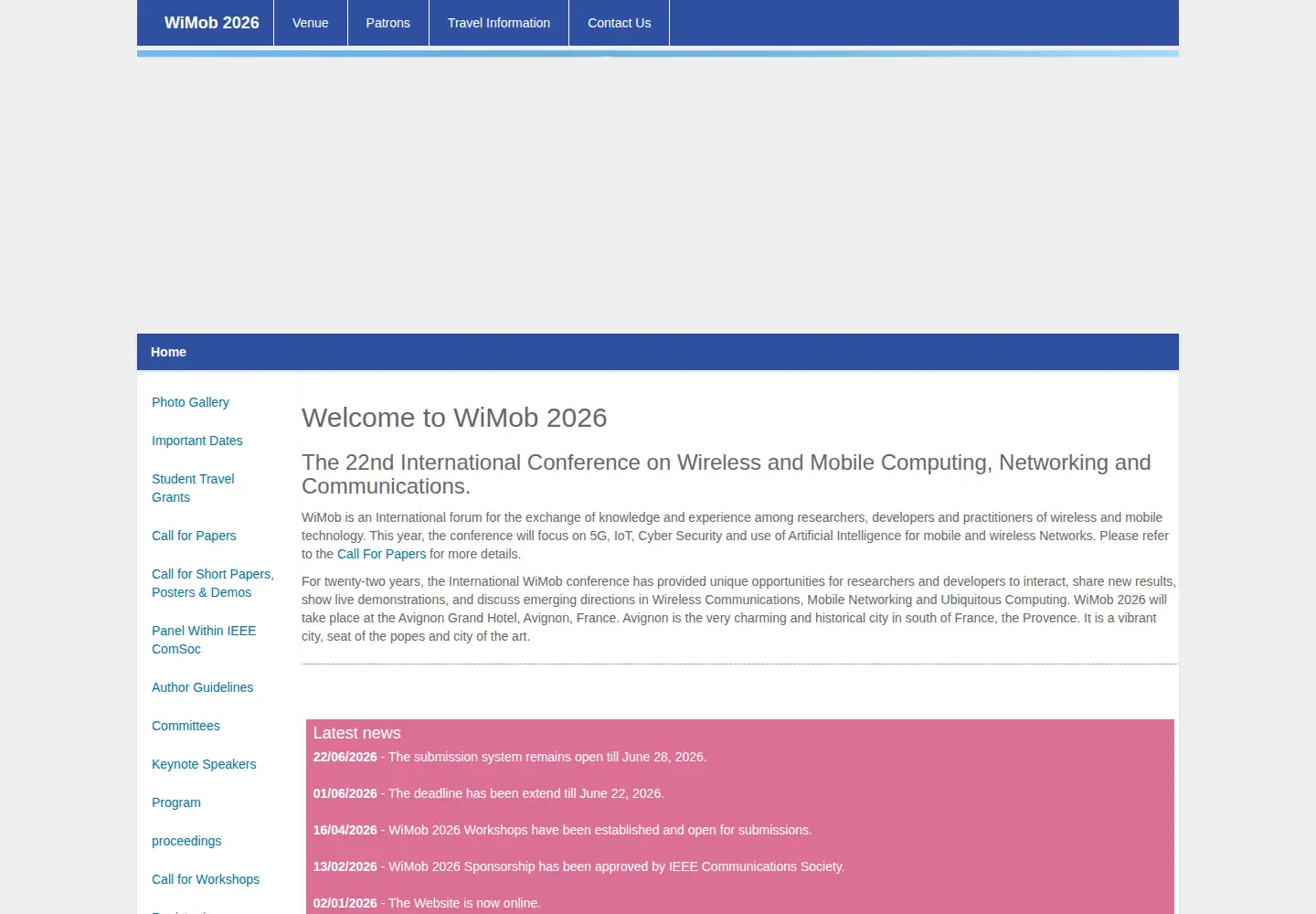Click the Latest news heading
The image size is (1316, 914).
tap(357, 733)
